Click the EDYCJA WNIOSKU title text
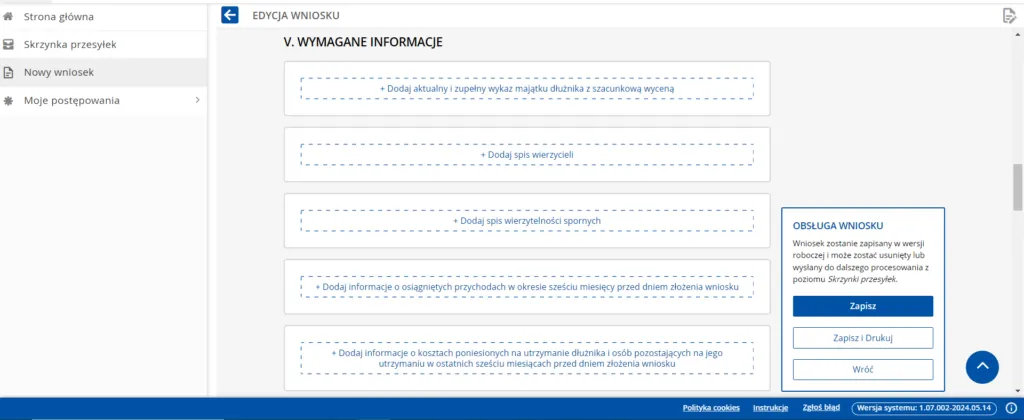This screenshot has width=1024, height=420. [x=296, y=15]
